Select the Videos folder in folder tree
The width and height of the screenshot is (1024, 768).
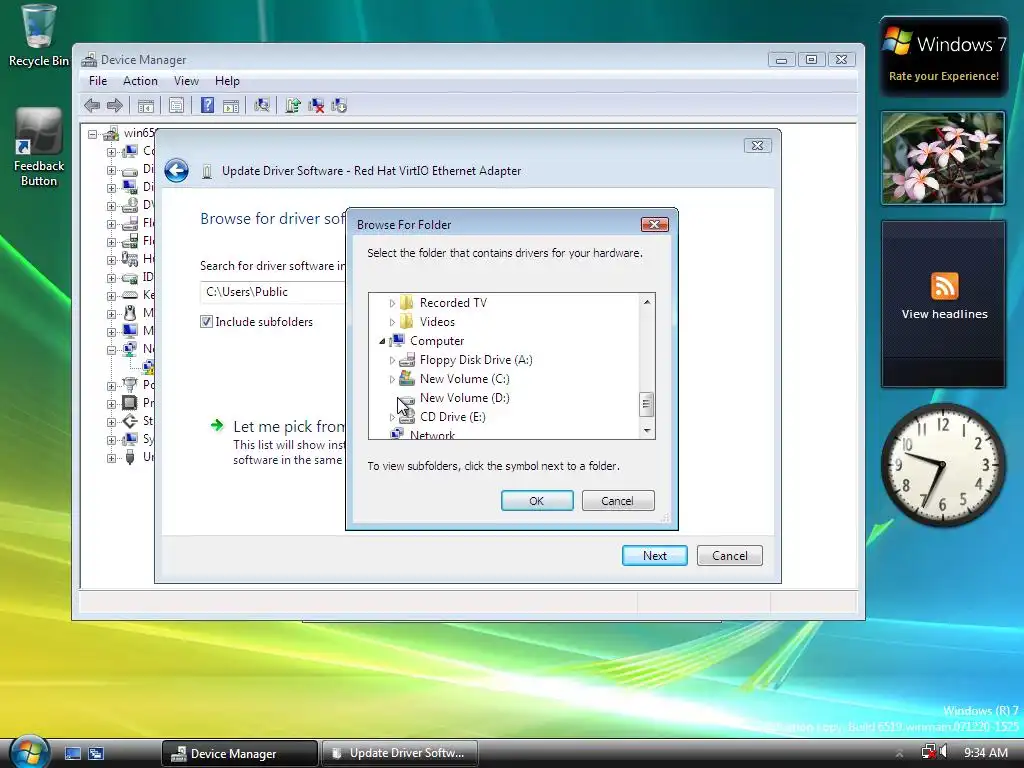437,322
